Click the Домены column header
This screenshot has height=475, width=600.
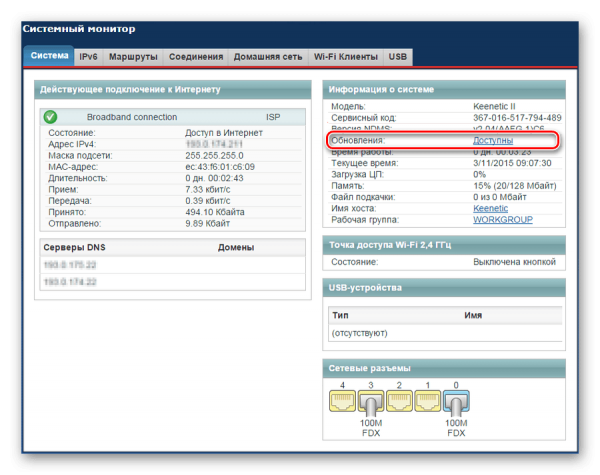(236, 247)
